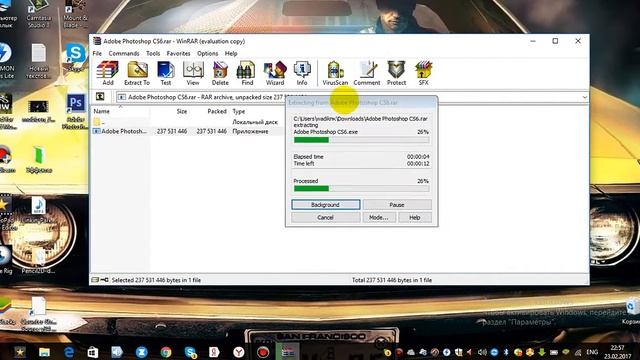Viewport: 640px width, 360px height.
Task: Click the Elapsed time 00:00:04 value
Action: [x=418, y=157]
